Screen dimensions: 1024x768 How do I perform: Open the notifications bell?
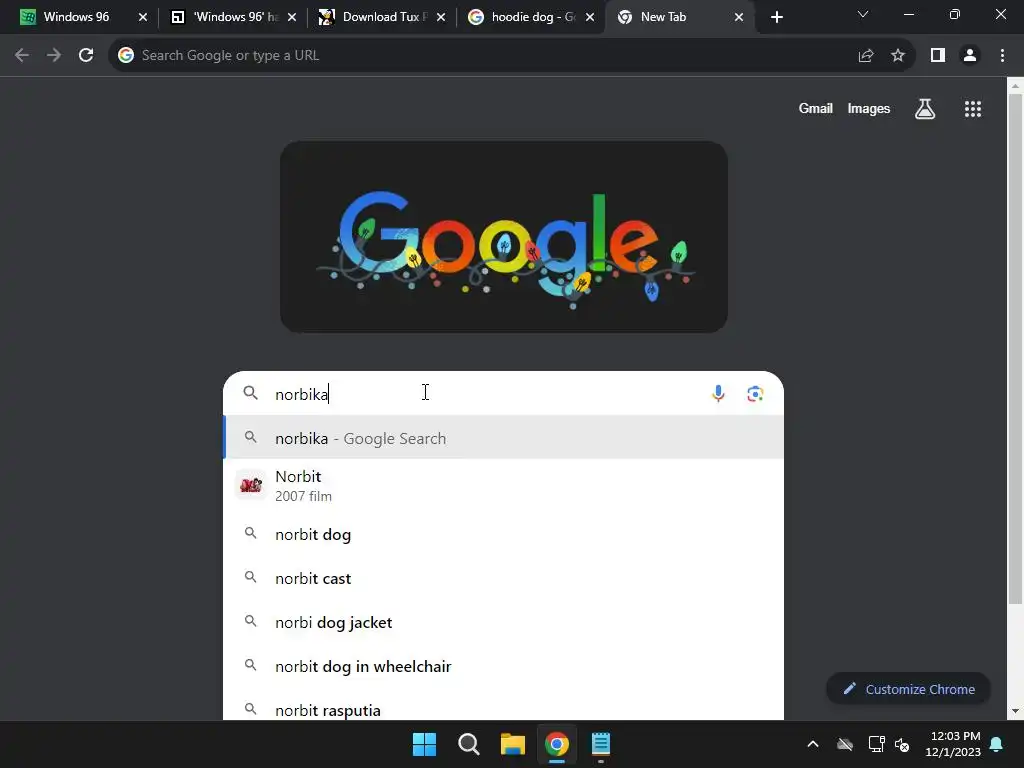pos(997,744)
